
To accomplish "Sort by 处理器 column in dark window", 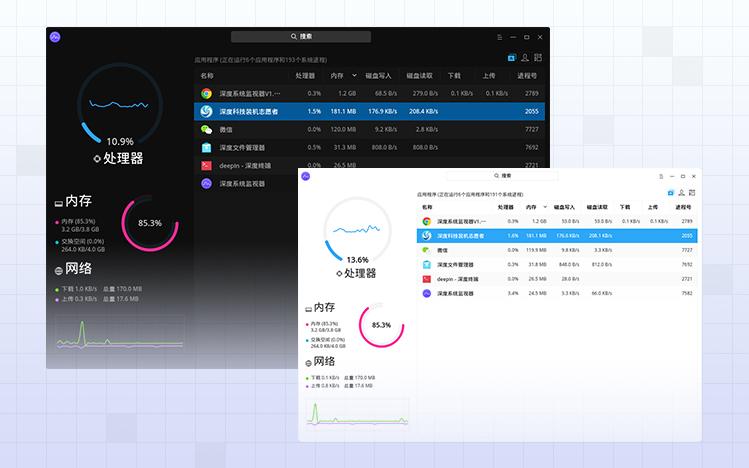I will tap(305, 75).
